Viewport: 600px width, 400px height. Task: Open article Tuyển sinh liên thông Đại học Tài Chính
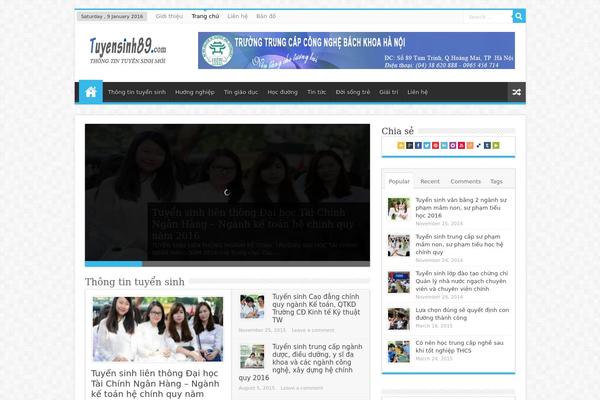click(155, 384)
